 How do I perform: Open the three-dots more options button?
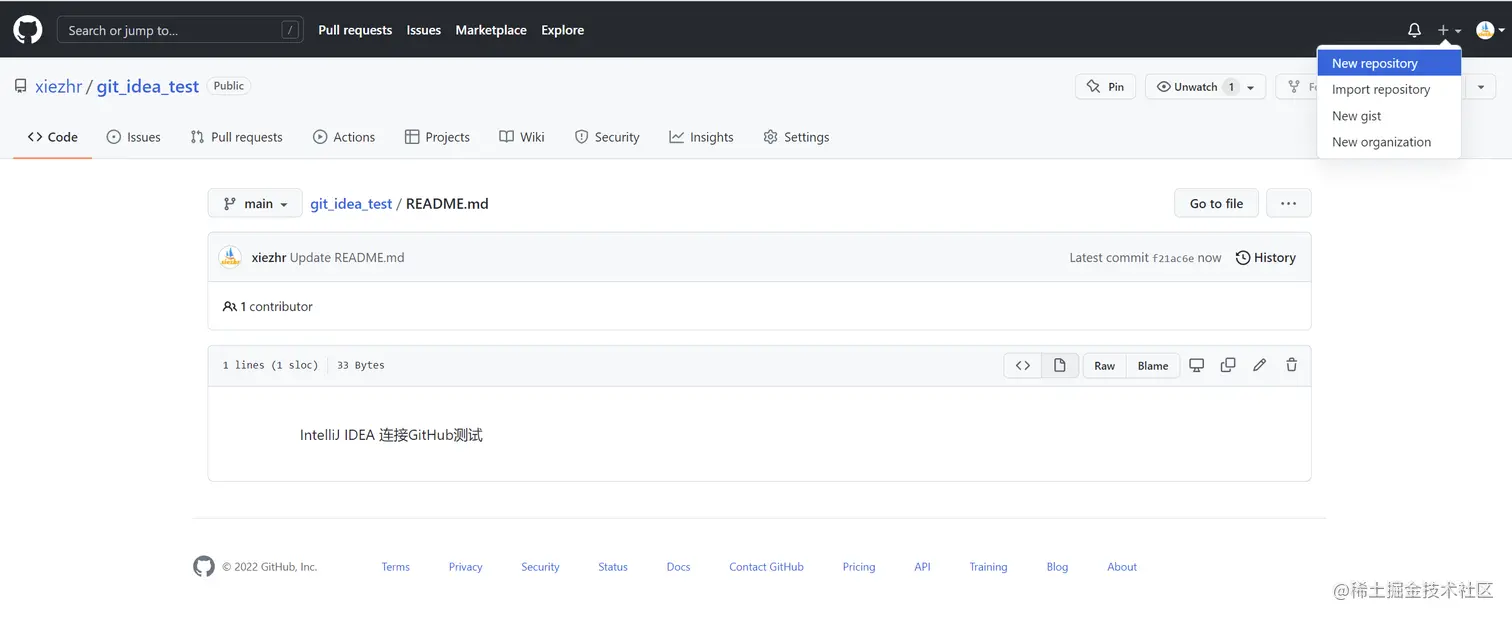click(x=1288, y=203)
